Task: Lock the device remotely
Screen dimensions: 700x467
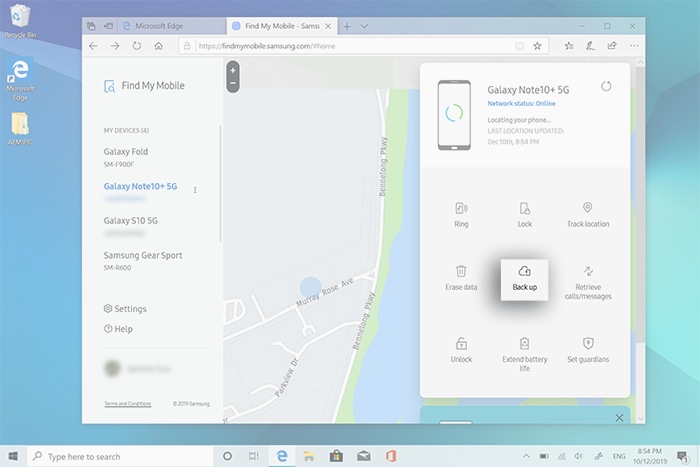Action: (x=525, y=215)
